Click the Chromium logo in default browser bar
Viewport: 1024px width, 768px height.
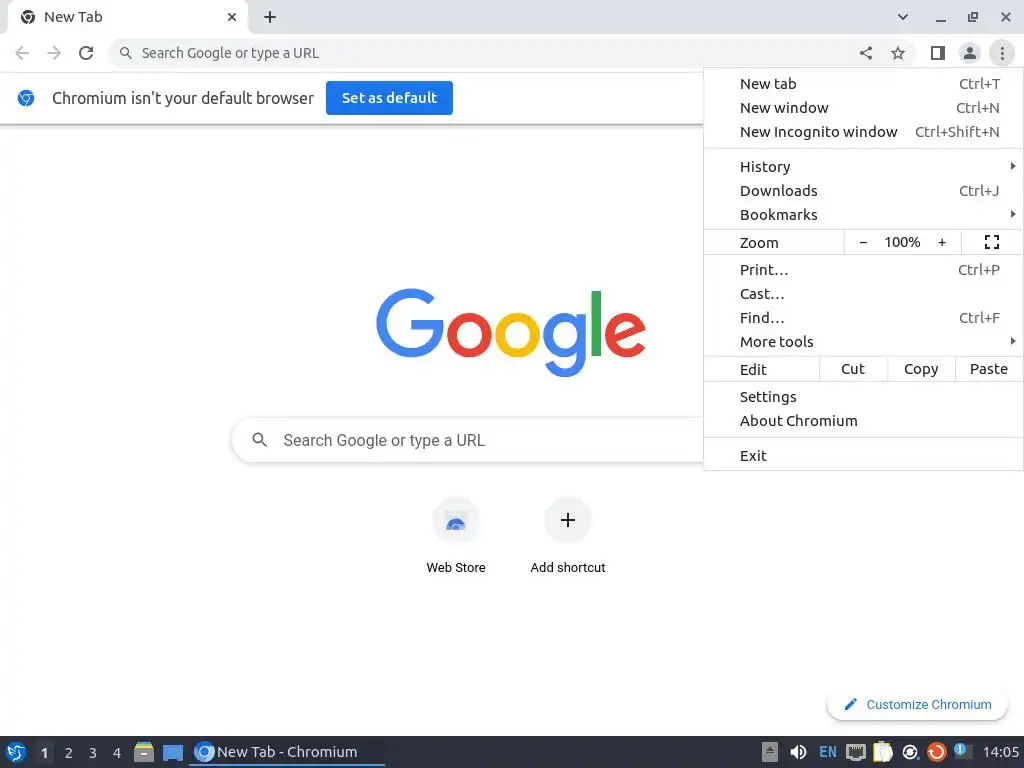point(26,98)
